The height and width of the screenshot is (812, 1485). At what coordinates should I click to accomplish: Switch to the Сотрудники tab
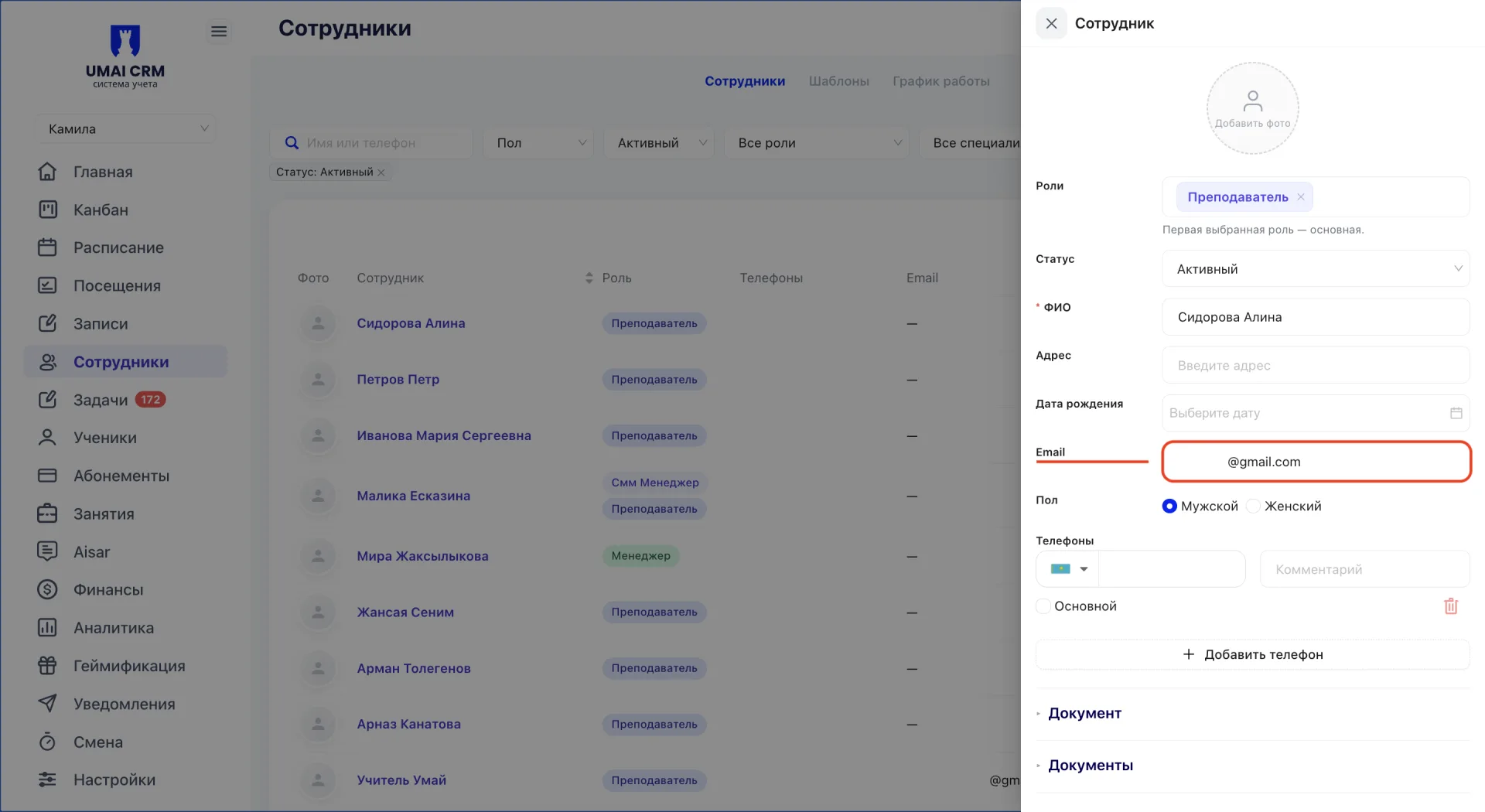click(745, 81)
